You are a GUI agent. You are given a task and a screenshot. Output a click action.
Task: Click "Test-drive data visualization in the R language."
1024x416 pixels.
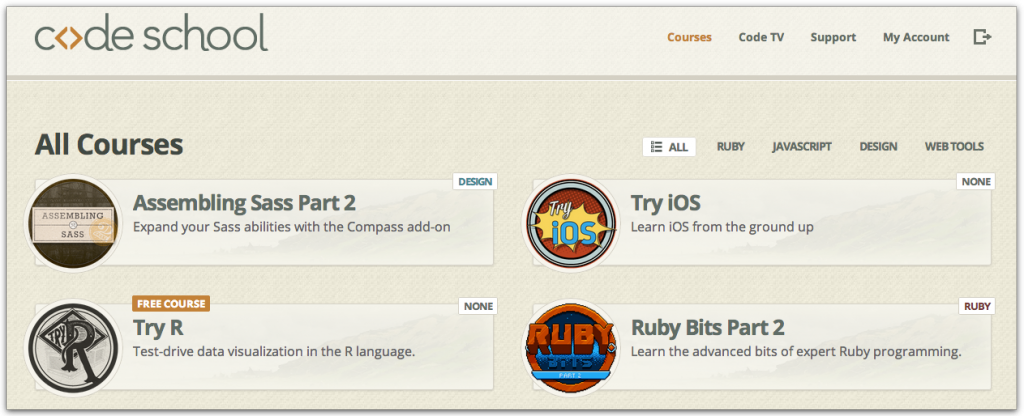click(x=274, y=352)
